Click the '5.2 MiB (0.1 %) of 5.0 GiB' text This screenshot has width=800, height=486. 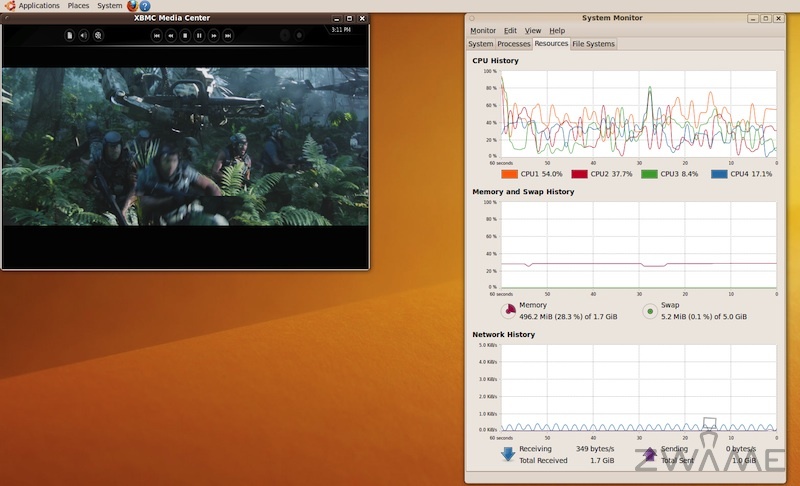pyautogui.click(x=704, y=317)
